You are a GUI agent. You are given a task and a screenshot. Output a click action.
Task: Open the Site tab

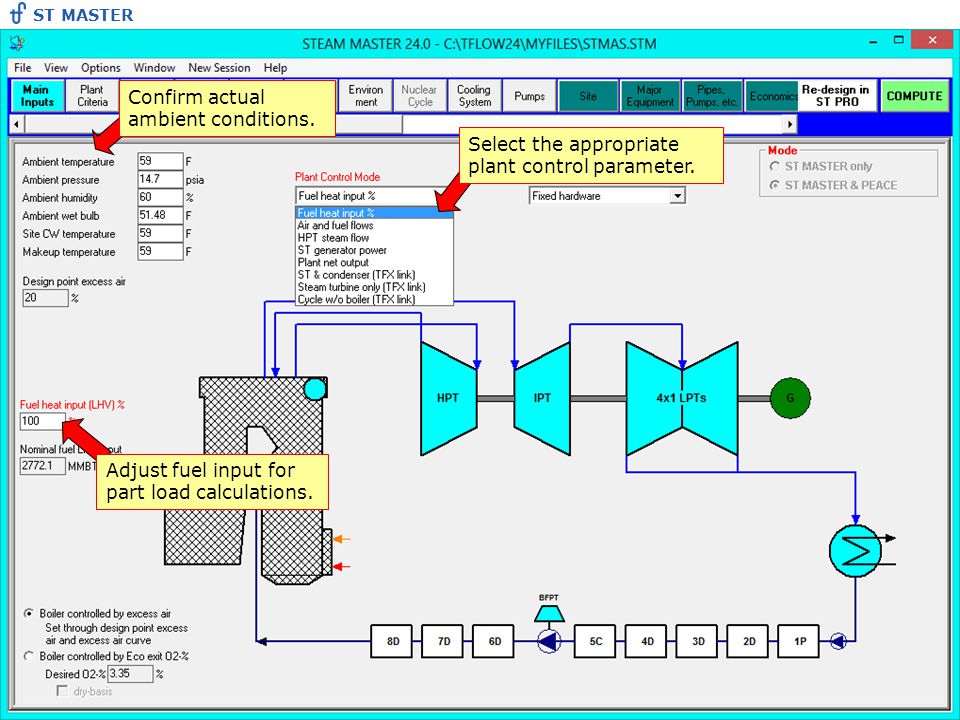(588, 96)
